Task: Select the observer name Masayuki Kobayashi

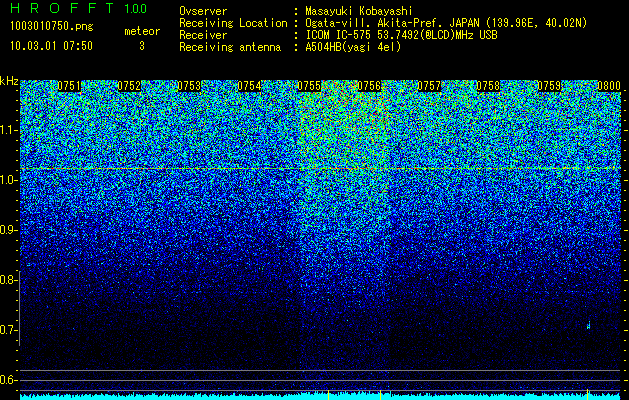Action: pos(358,11)
